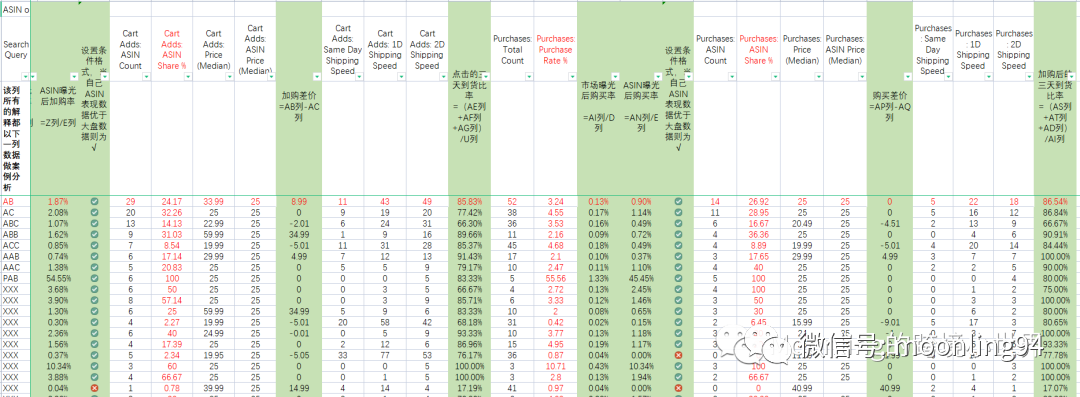Click the green check icon beside 1.10% in row AAC
This screenshot has height=397, width=1080.
pyautogui.click(x=678, y=266)
